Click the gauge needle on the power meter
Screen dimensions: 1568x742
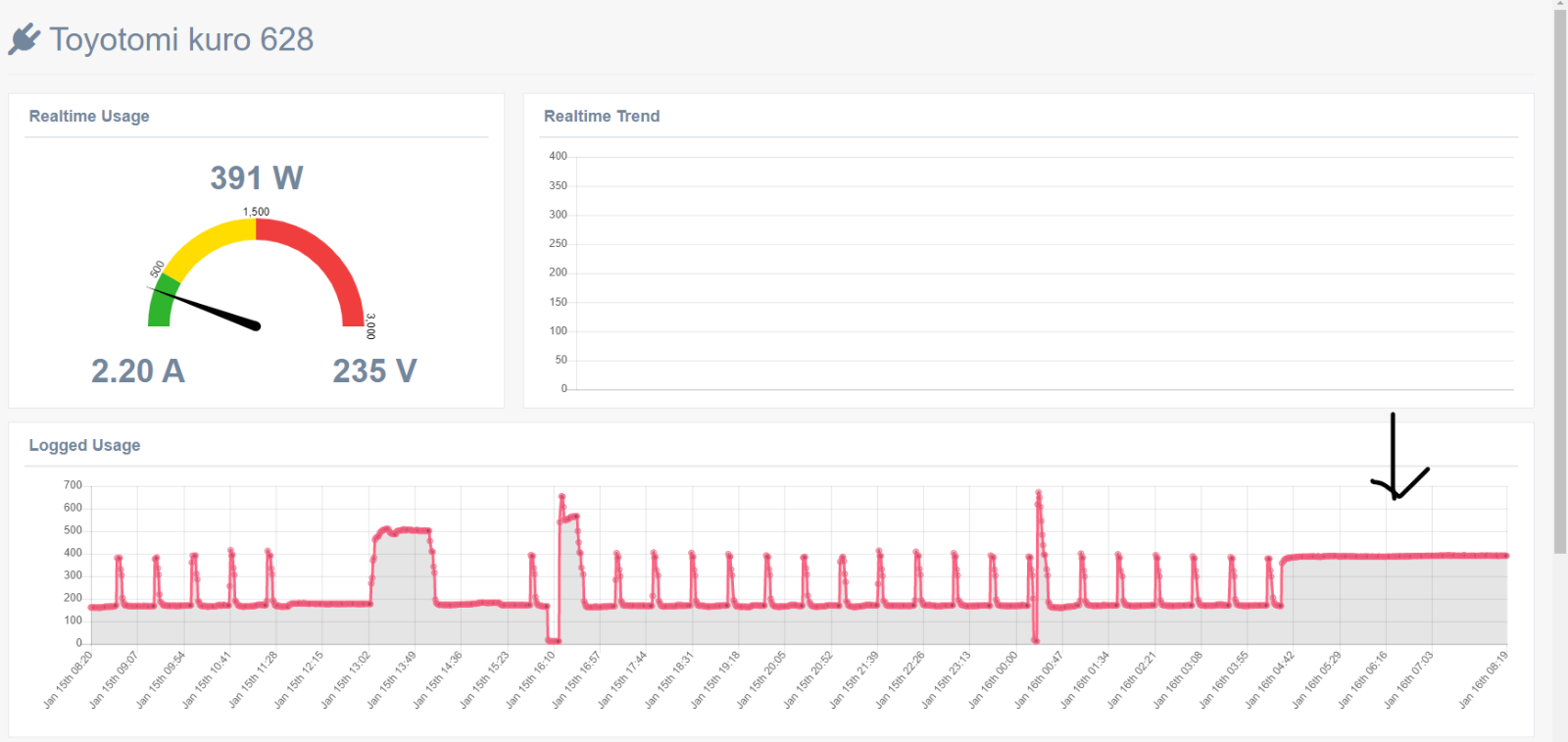click(x=206, y=307)
